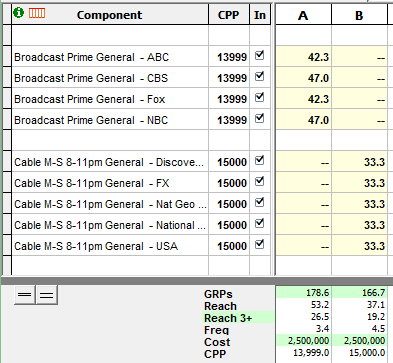Click the first equals-sign button
The image size is (393, 363).
25,295
